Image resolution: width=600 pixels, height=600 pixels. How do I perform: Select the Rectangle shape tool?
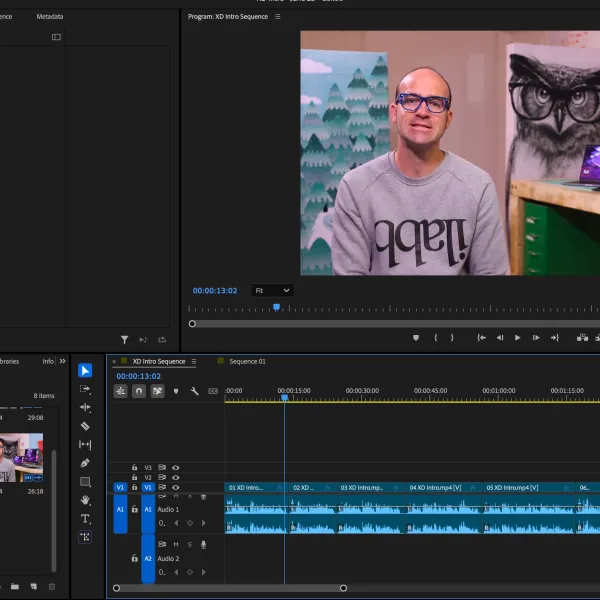pyautogui.click(x=85, y=482)
